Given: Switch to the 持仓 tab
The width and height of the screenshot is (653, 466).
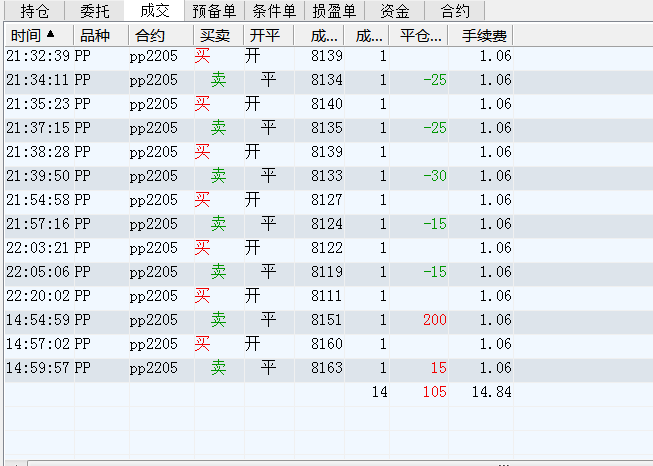Looking at the screenshot, I should 34,12.
